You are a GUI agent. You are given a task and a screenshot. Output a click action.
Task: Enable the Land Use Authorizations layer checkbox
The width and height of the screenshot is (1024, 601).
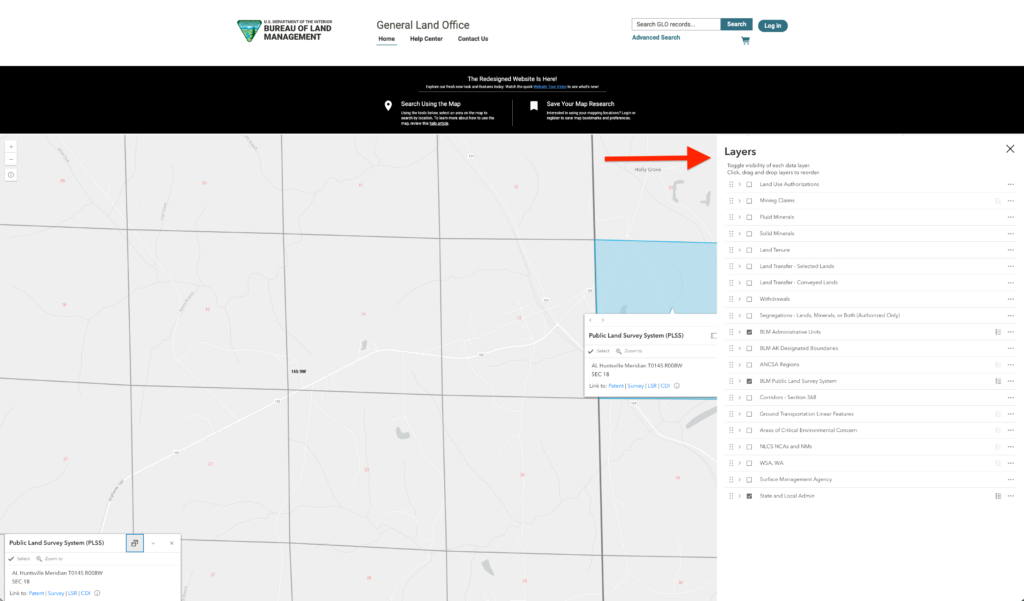pos(749,184)
